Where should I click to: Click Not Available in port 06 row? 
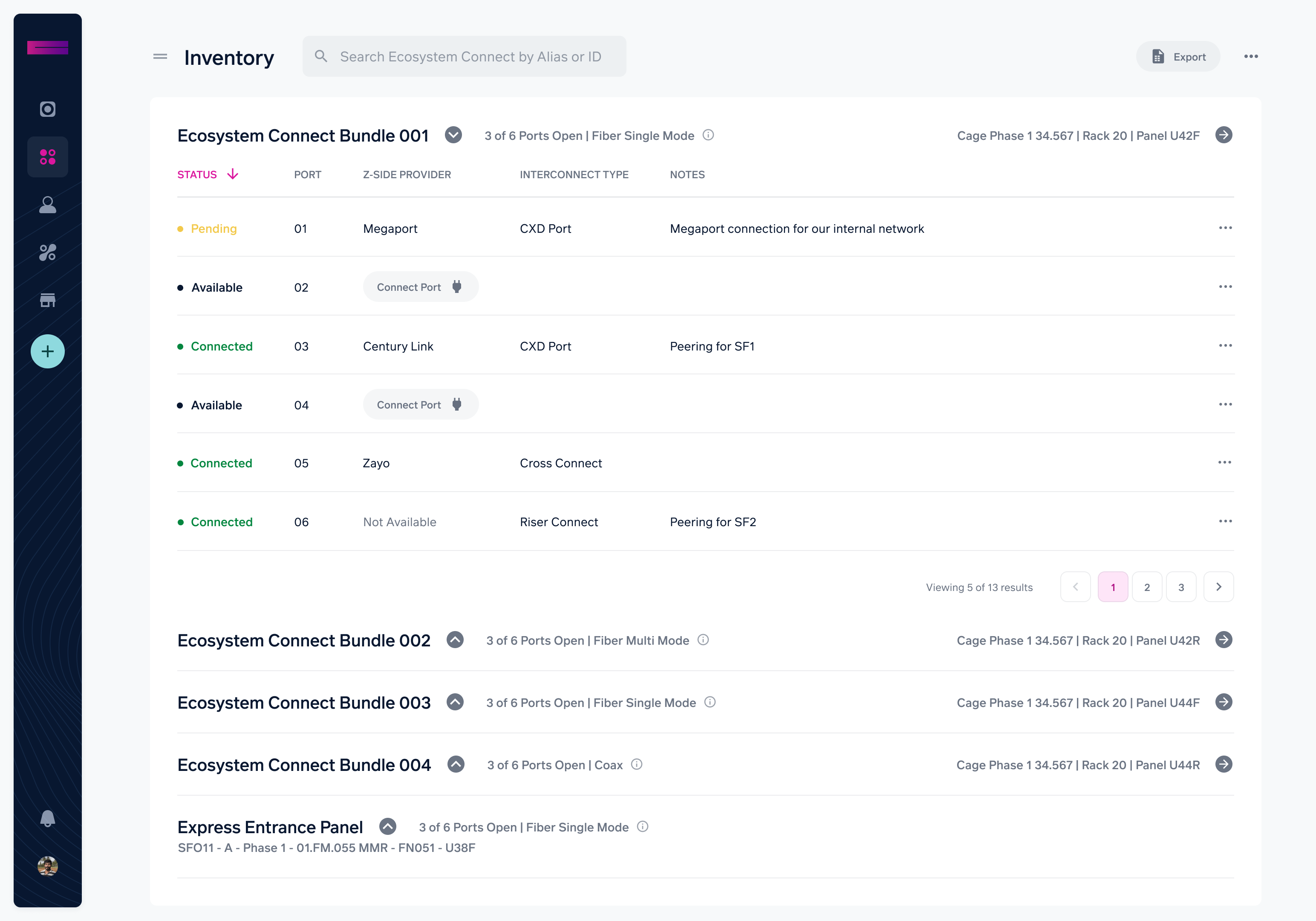pos(399,522)
